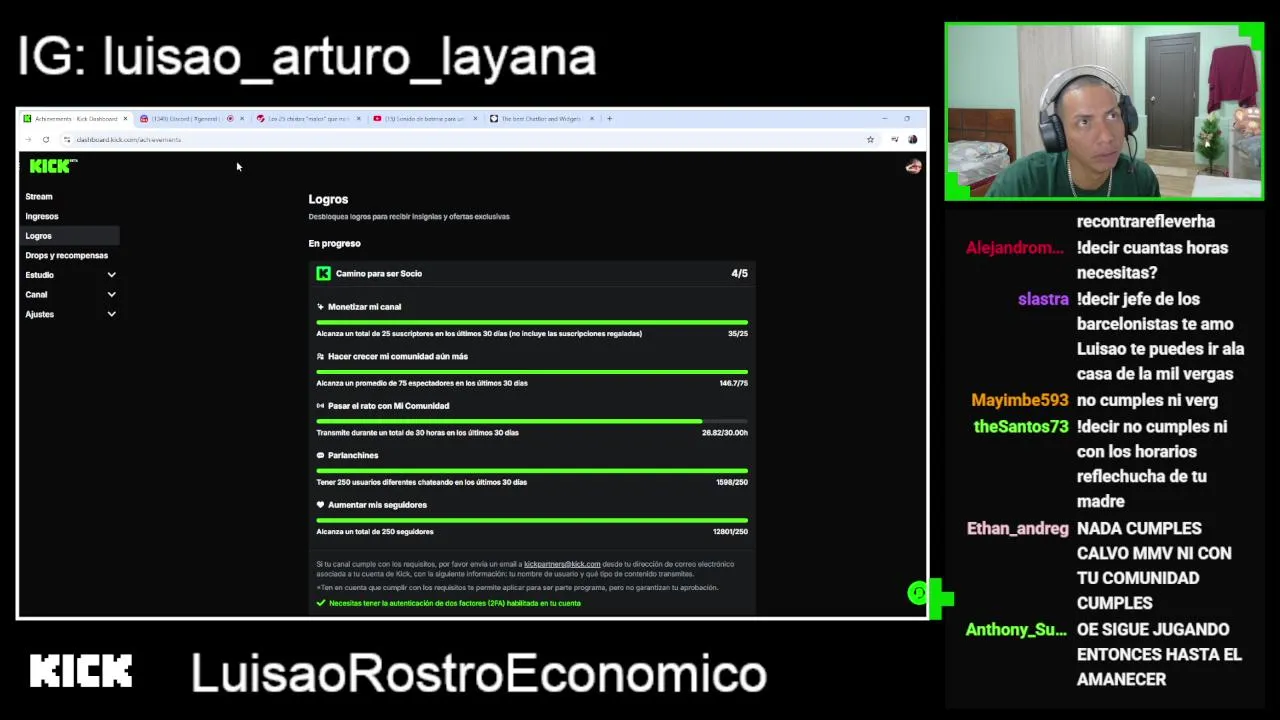
Task: Bookmark the page with the star icon
Action: 870,139
